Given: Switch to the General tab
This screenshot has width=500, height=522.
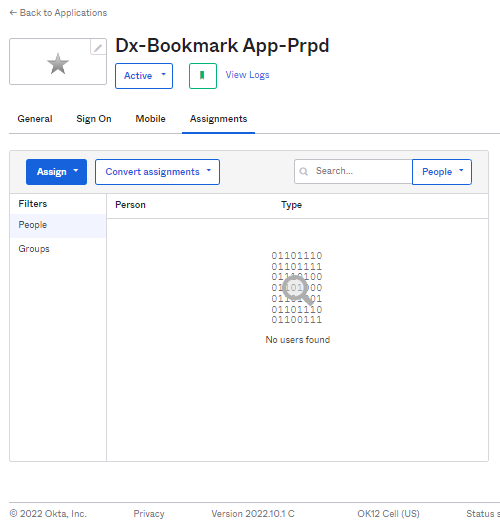Looking at the screenshot, I should click(x=35, y=119).
